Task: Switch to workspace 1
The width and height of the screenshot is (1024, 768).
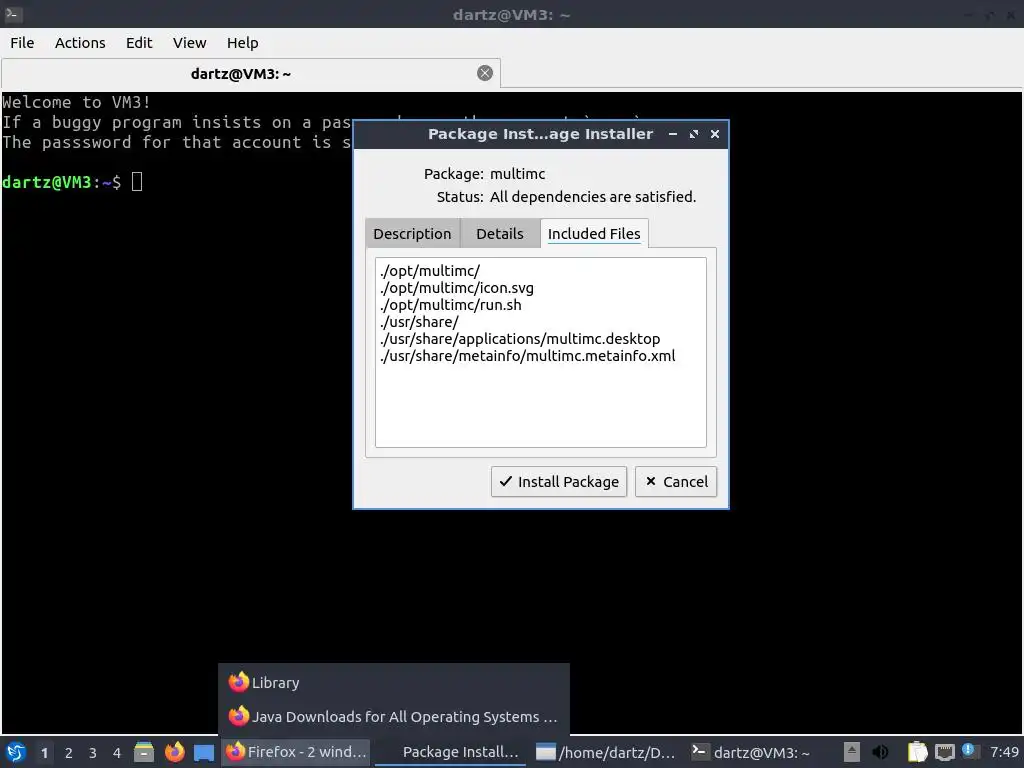Action: [x=44, y=753]
